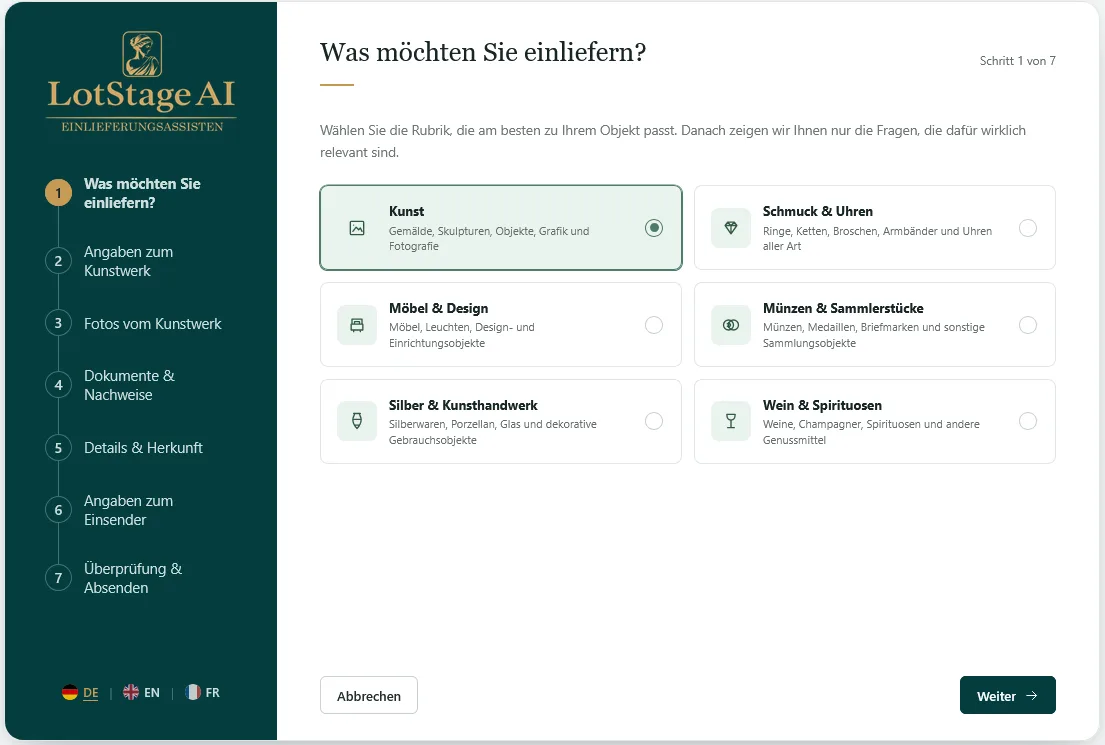Viewport: 1105px width, 745px height.
Task: Go to step 'Was möchten Sie einliefern?' in sidebar
Action: click(142, 193)
